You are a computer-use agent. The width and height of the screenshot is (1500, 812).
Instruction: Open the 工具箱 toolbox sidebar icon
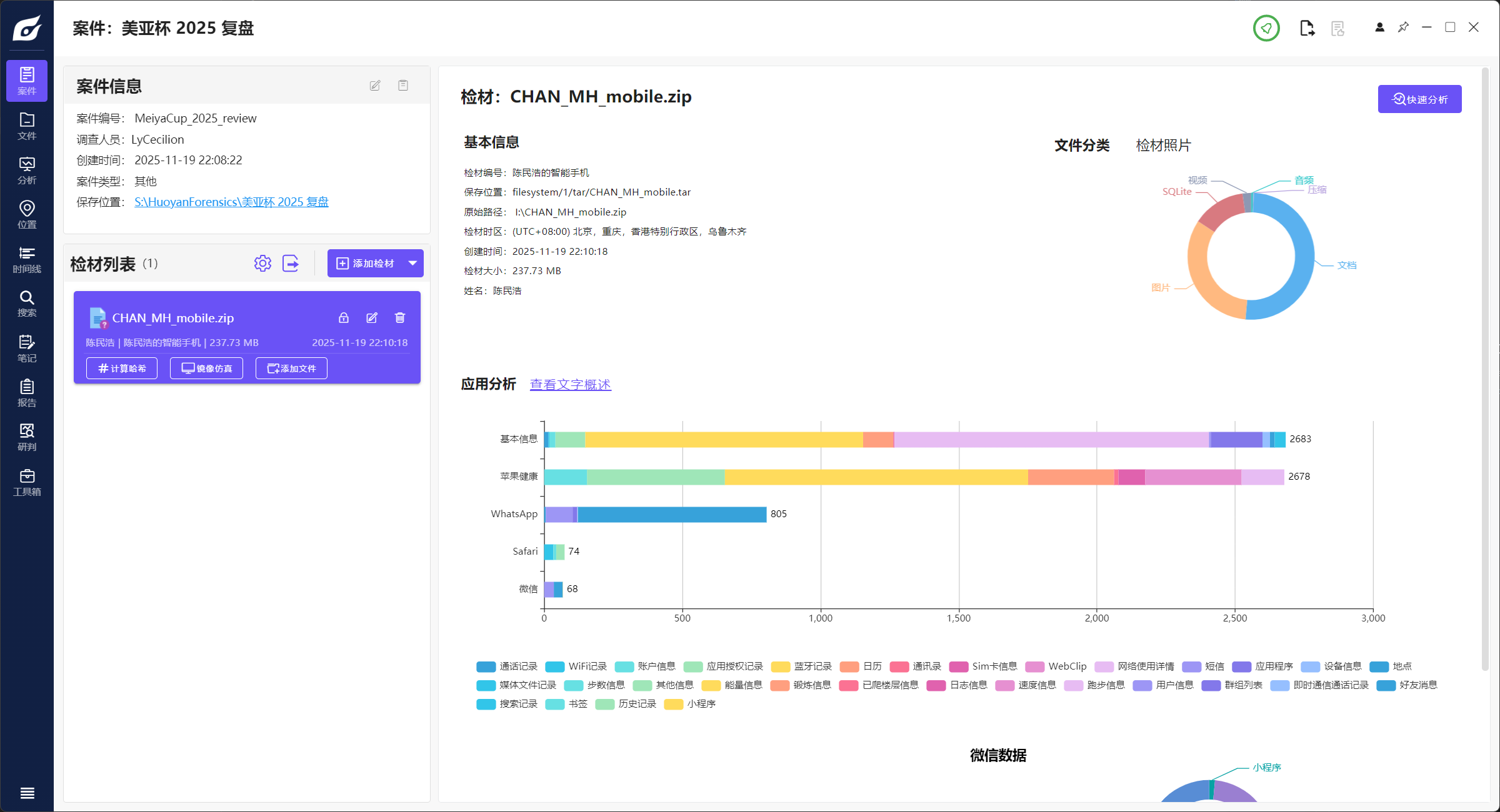(27, 482)
